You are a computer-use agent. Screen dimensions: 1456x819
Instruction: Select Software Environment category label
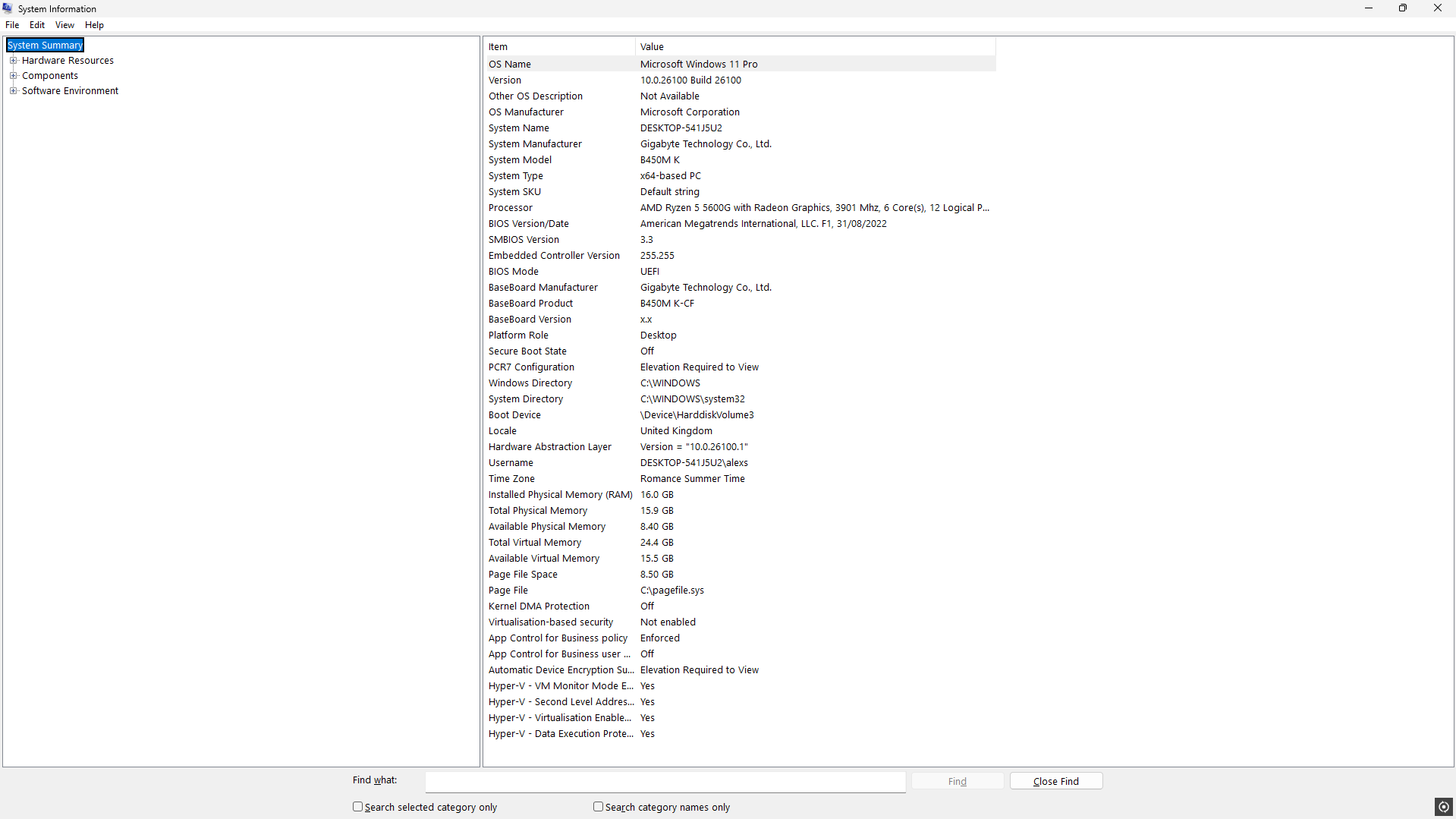point(70,91)
